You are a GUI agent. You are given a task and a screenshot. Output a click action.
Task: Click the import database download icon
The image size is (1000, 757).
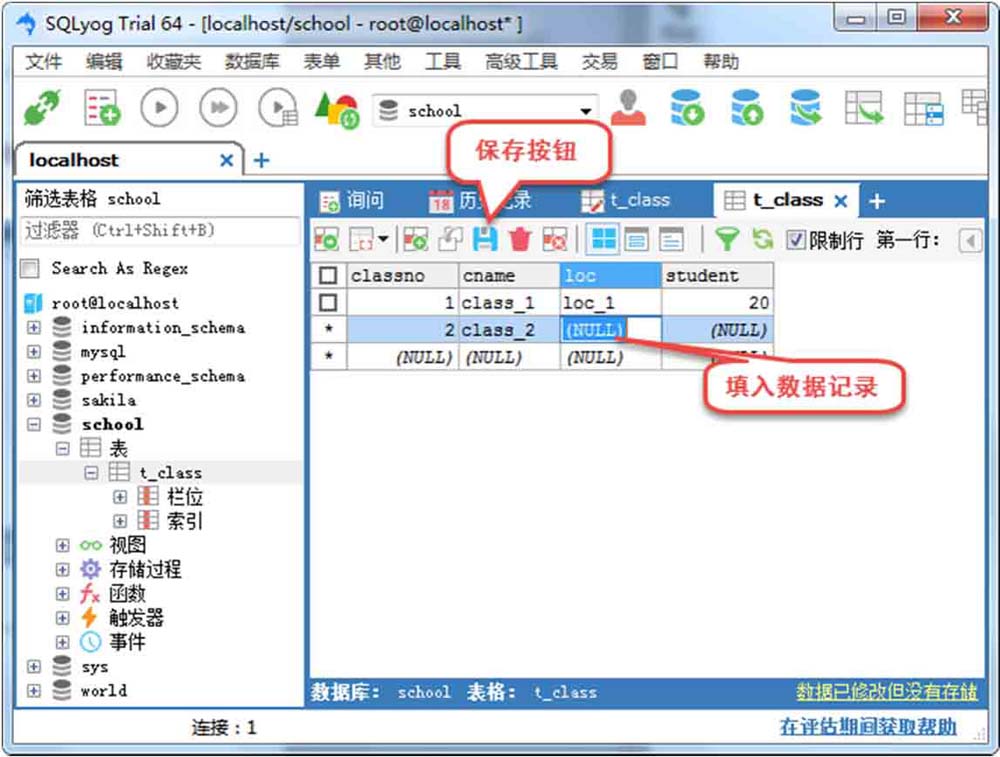click(688, 107)
